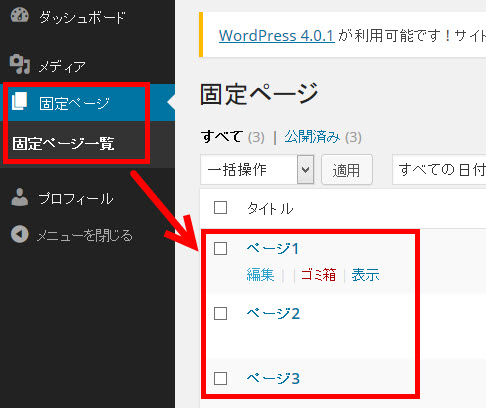Image resolution: width=486 pixels, height=408 pixels.
Task: Check the box for ページ1
Action: click(220, 249)
